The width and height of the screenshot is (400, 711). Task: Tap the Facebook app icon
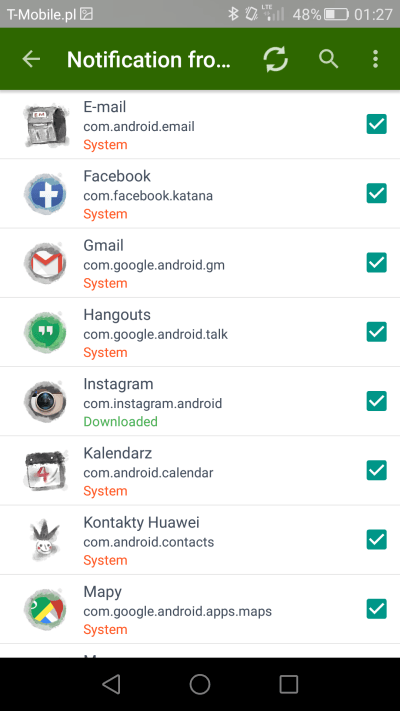click(45, 194)
